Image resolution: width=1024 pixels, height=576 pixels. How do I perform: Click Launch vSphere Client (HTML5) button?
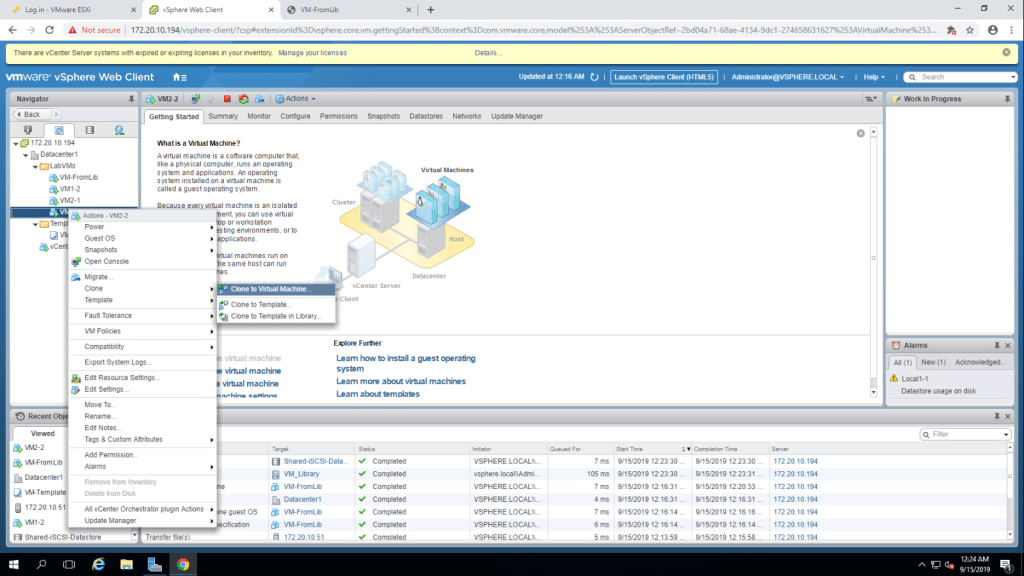tap(664, 77)
